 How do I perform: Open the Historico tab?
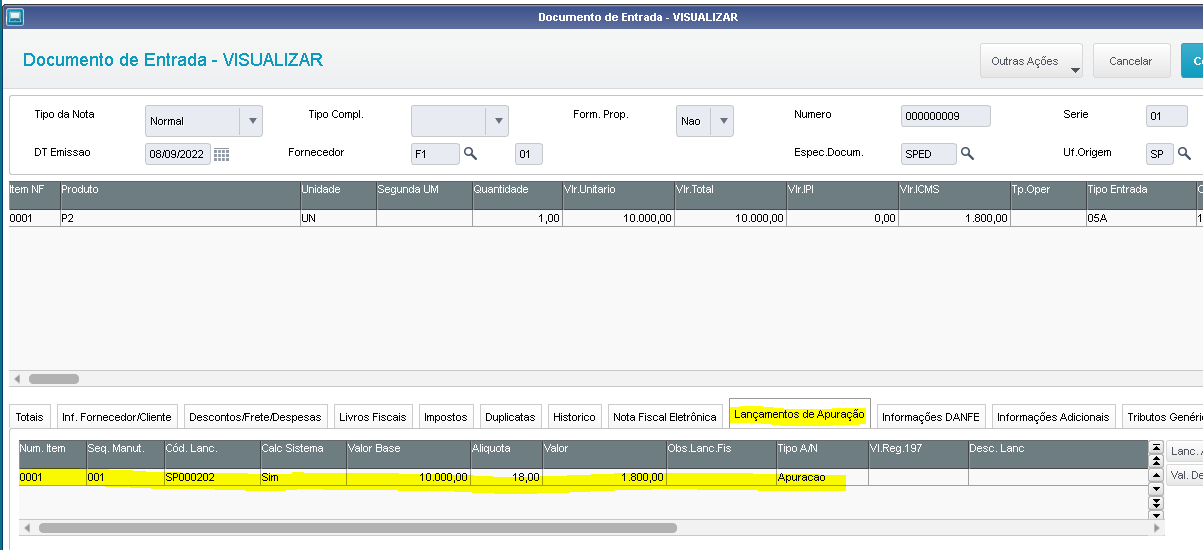click(x=575, y=417)
